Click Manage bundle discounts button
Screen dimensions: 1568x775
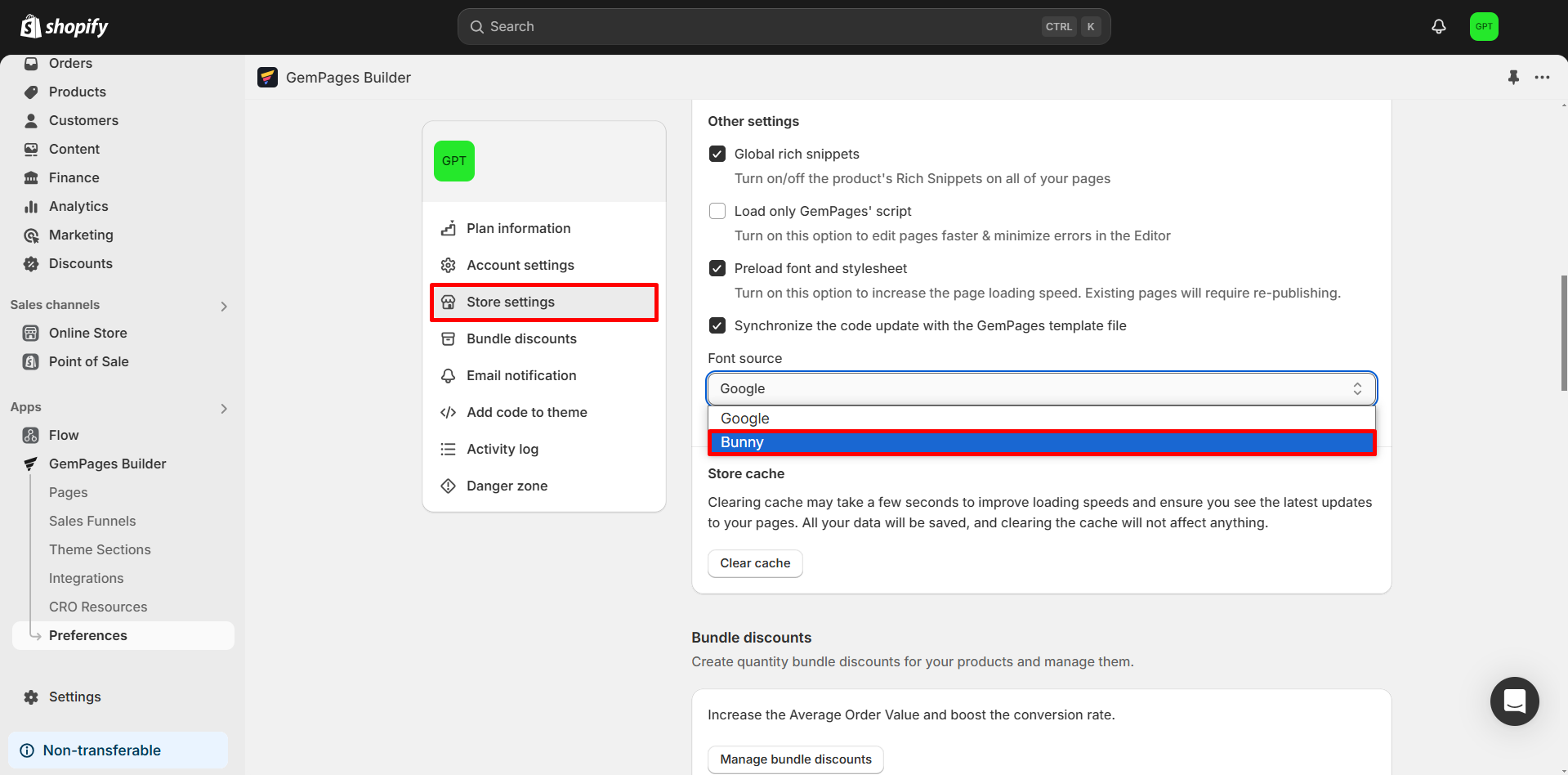795,759
